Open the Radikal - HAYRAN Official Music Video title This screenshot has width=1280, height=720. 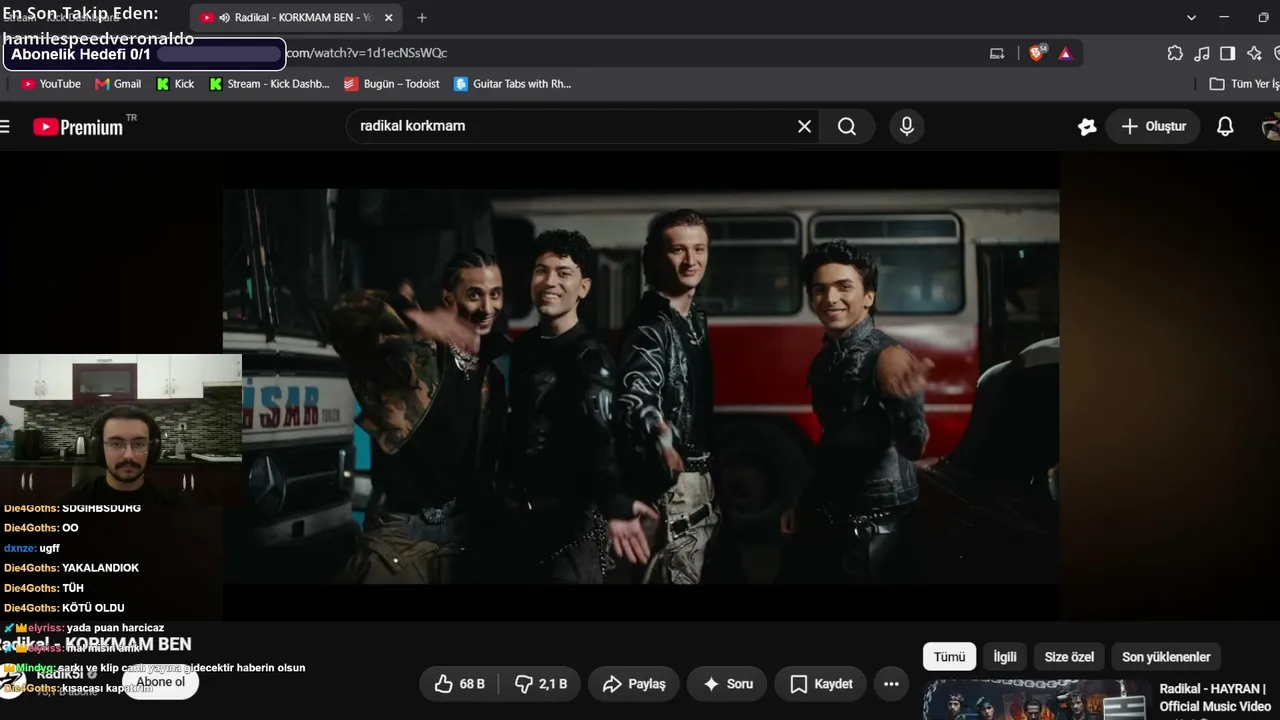pyautogui.click(x=1215, y=698)
